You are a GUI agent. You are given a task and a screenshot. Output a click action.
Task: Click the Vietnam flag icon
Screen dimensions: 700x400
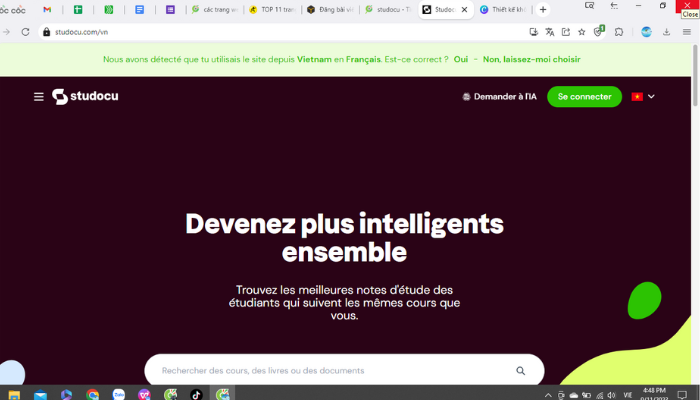pyautogui.click(x=637, y=96)
